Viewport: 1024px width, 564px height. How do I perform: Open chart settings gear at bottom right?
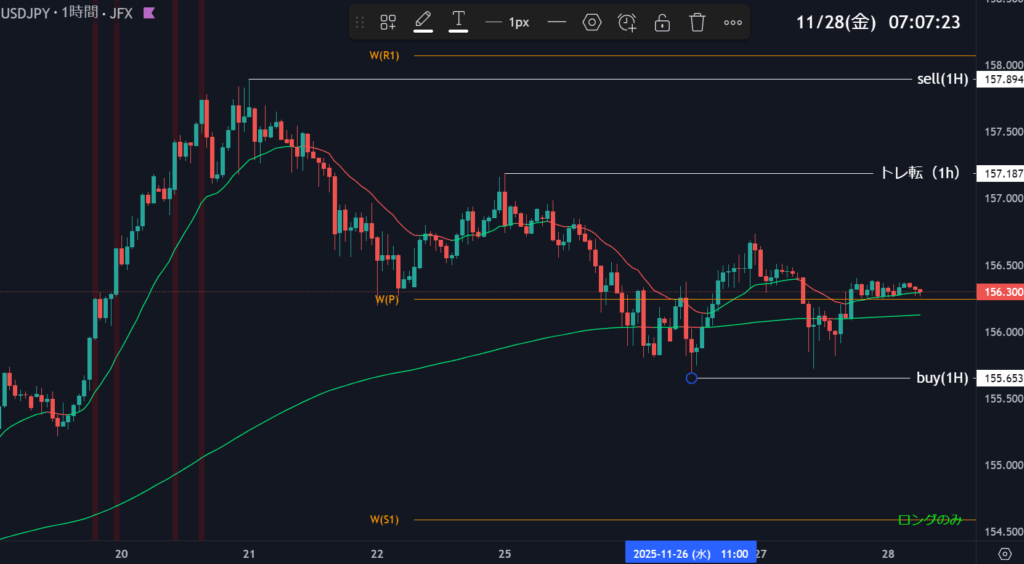(x=1004, y=553)
